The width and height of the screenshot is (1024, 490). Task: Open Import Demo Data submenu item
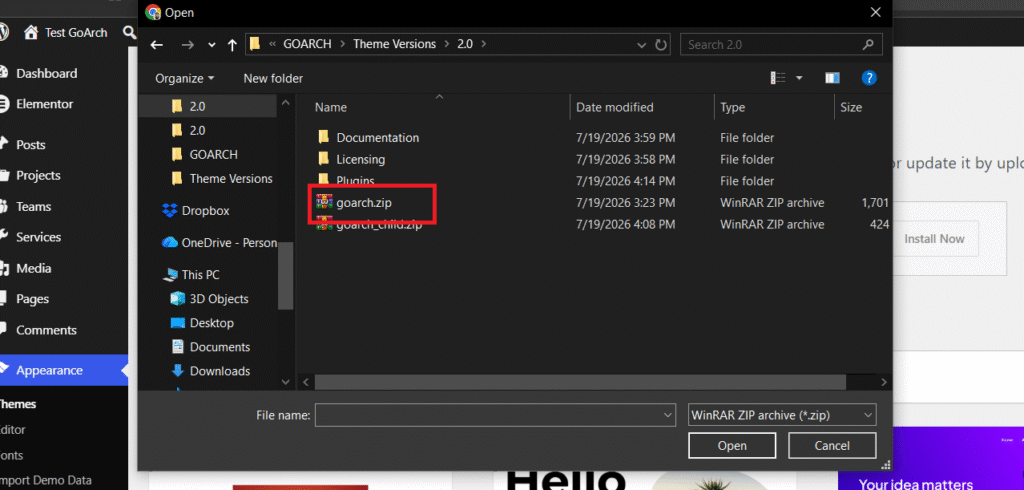pyautogui.click(x=46, y=480)
